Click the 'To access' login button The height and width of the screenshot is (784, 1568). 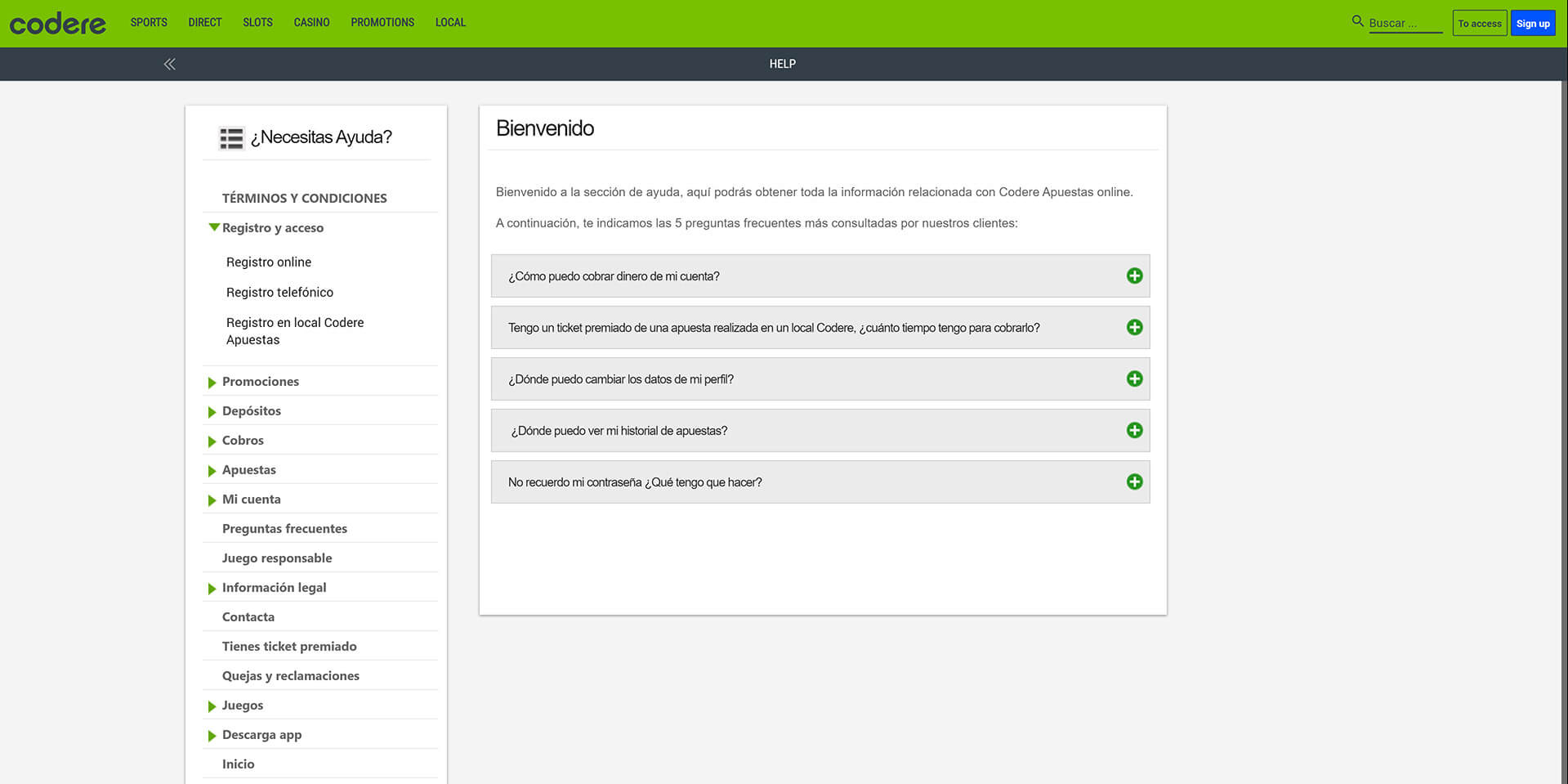tap(1480, 23)
